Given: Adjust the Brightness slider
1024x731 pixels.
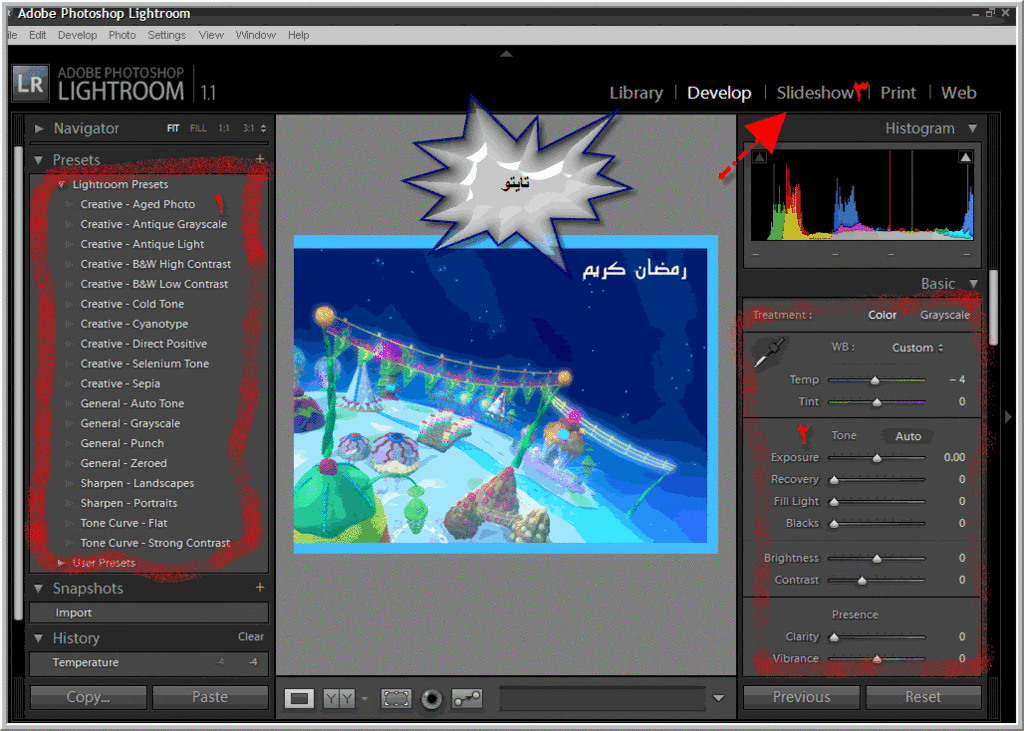Looking at the screenshot, I should (876, 558).
